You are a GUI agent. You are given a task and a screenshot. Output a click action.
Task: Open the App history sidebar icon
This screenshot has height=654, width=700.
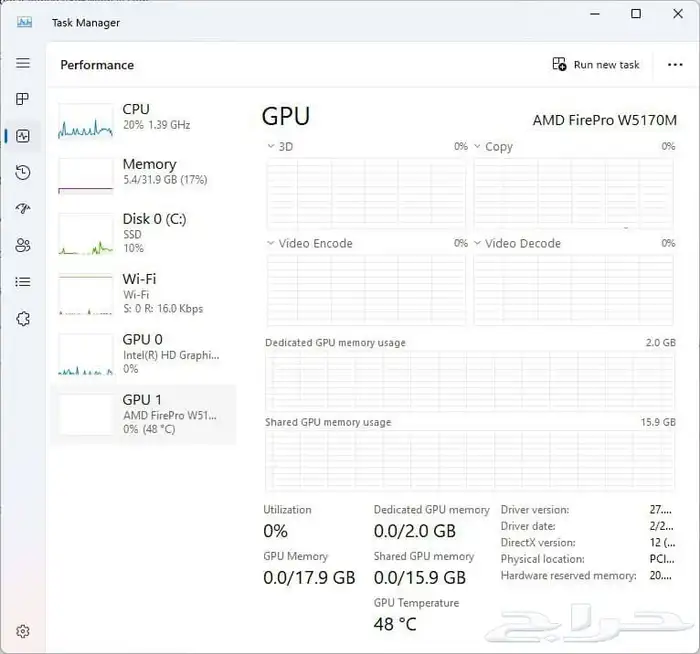click(23, 172)
